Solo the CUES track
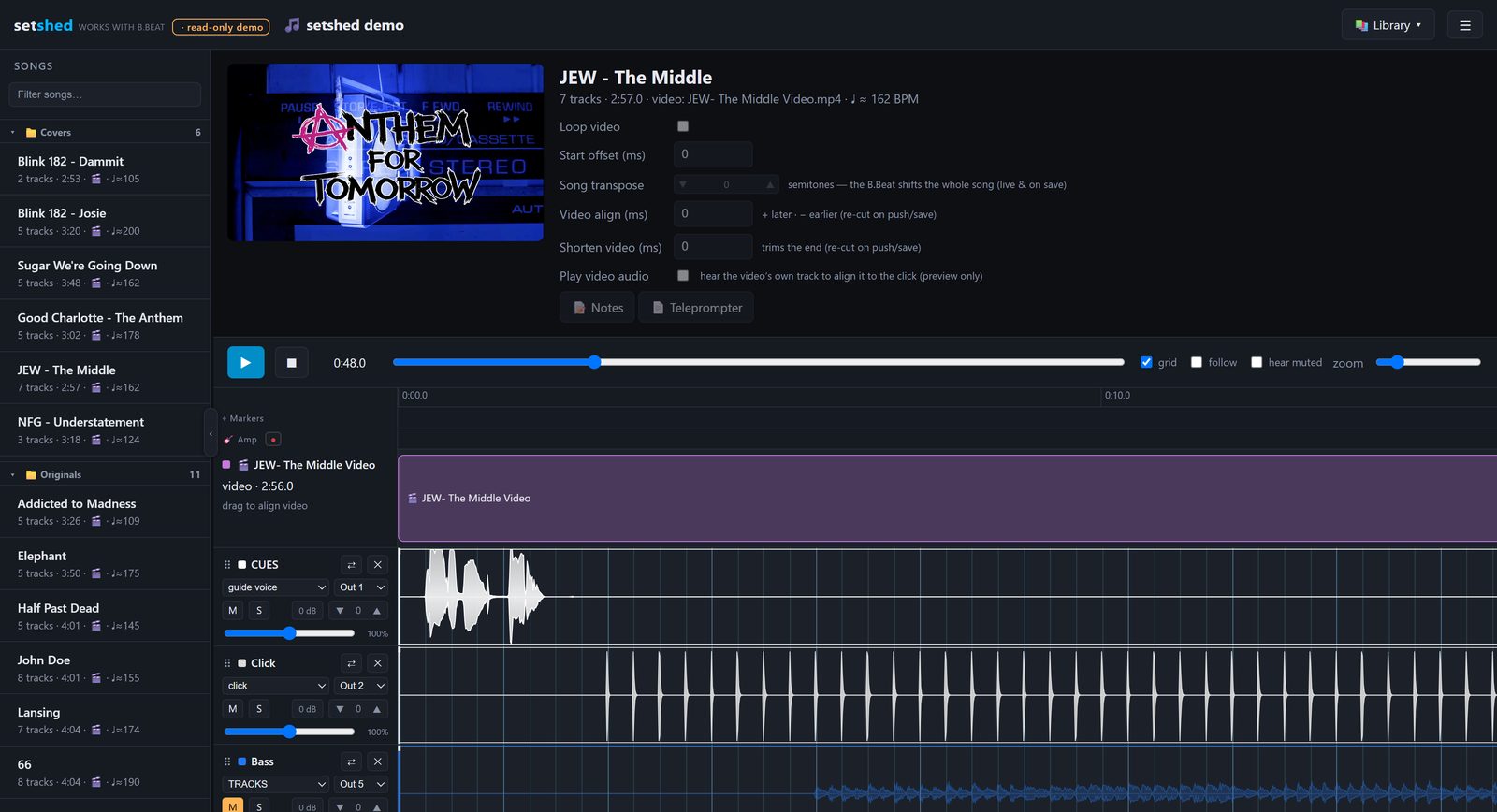The height and width of the screenshot is (812, 1497). point(259,611)
